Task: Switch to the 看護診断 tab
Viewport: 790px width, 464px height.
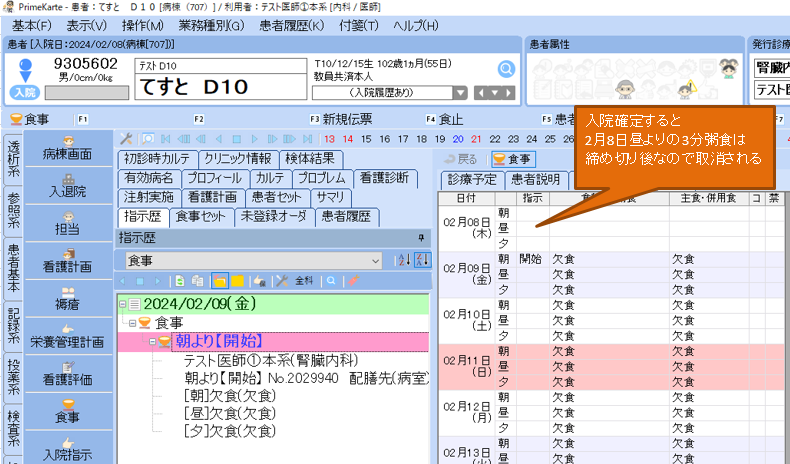Action: tap(384, 178)
